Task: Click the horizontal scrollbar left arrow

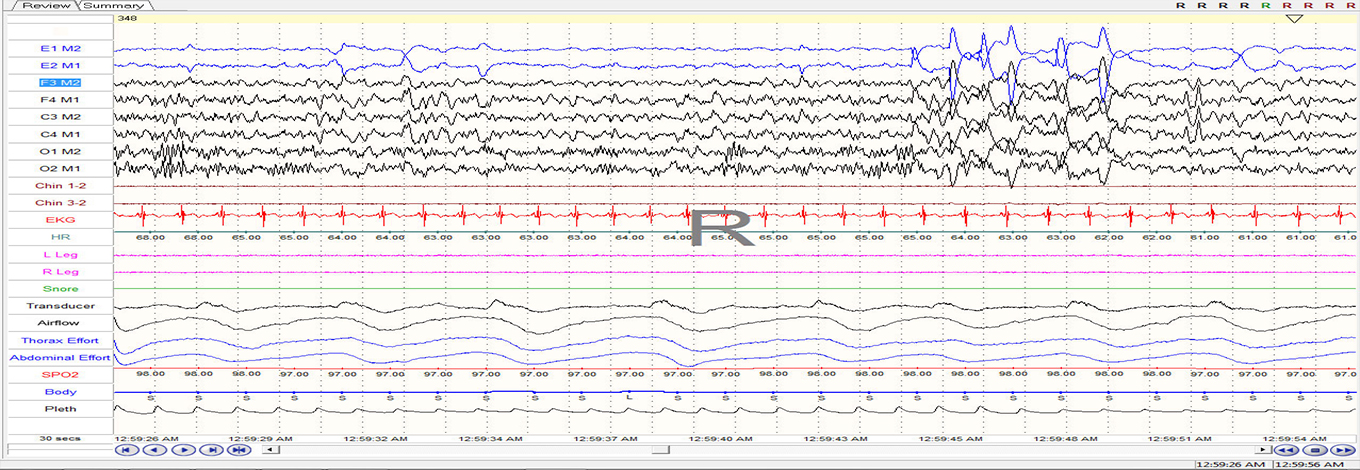Action: click(x=267, y=450)
